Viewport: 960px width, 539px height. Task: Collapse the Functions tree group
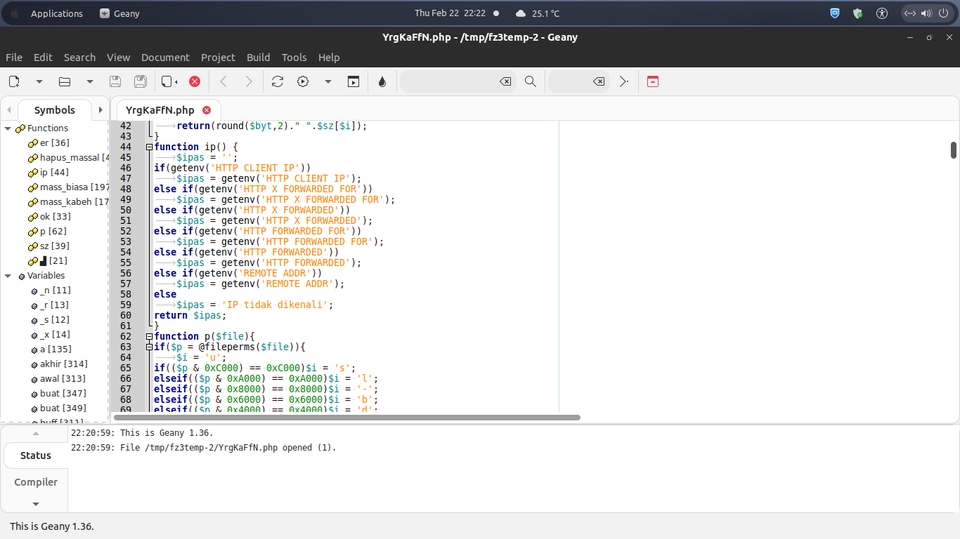coord(8,128)
